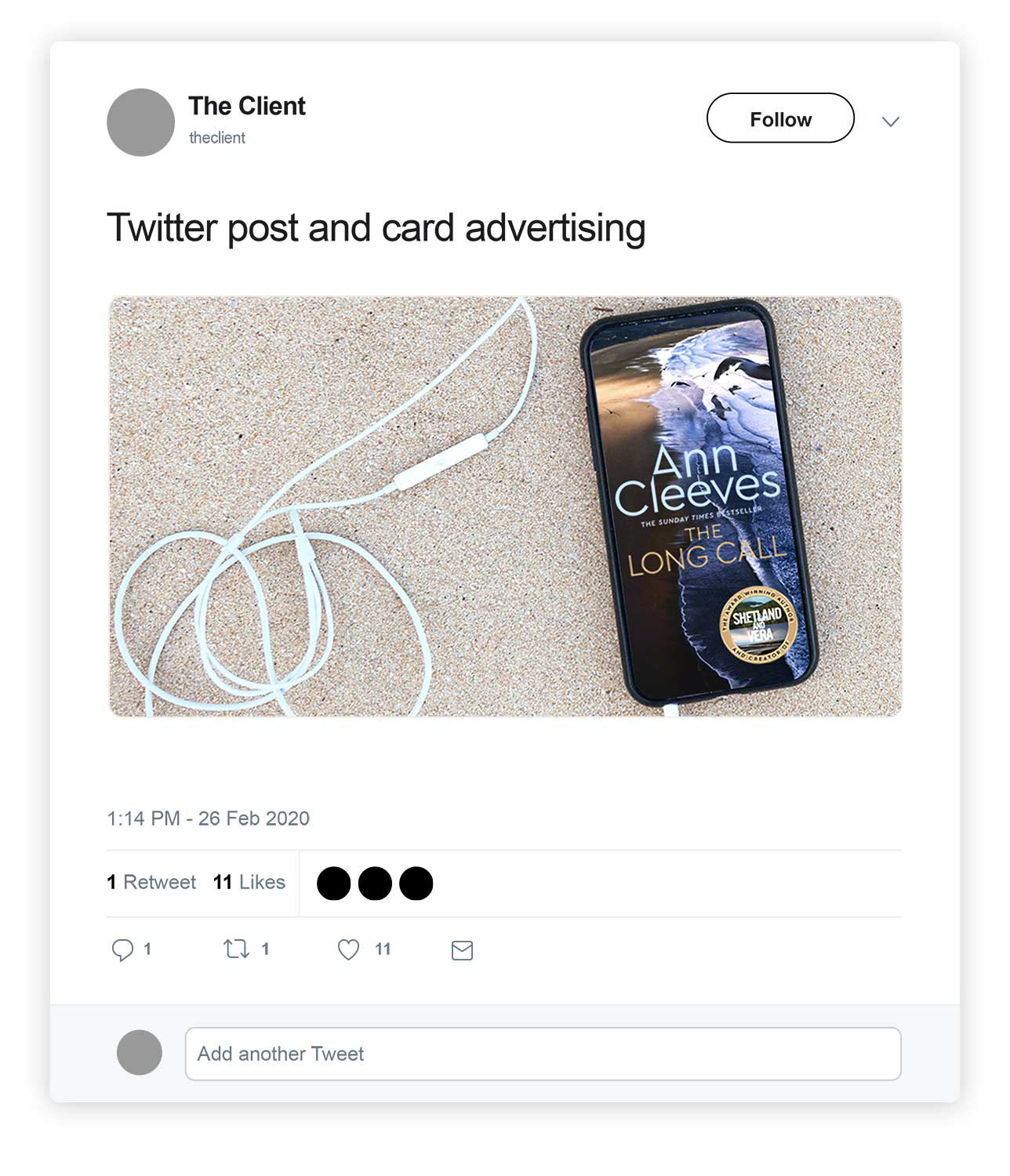The image size is (1010, 1176).
Task: Open The Client display name link
Action: click(247, 106)
